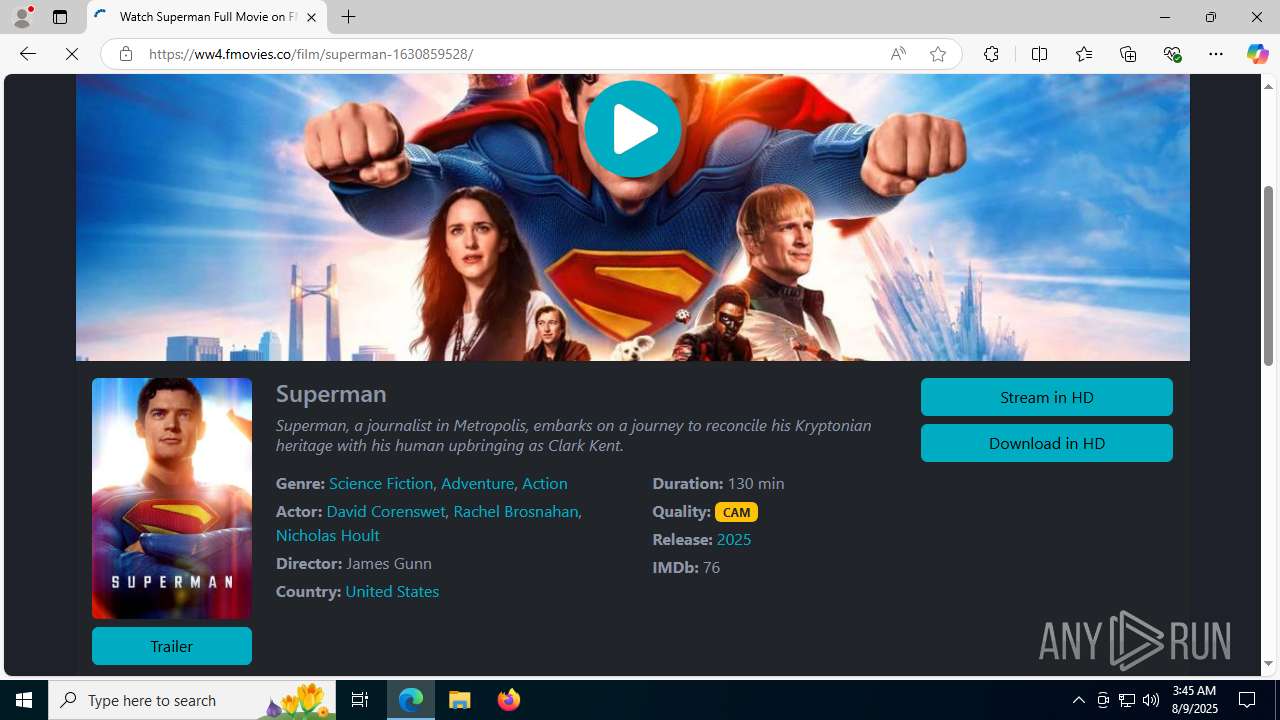Minimize the Edge window

point(1164,17)
